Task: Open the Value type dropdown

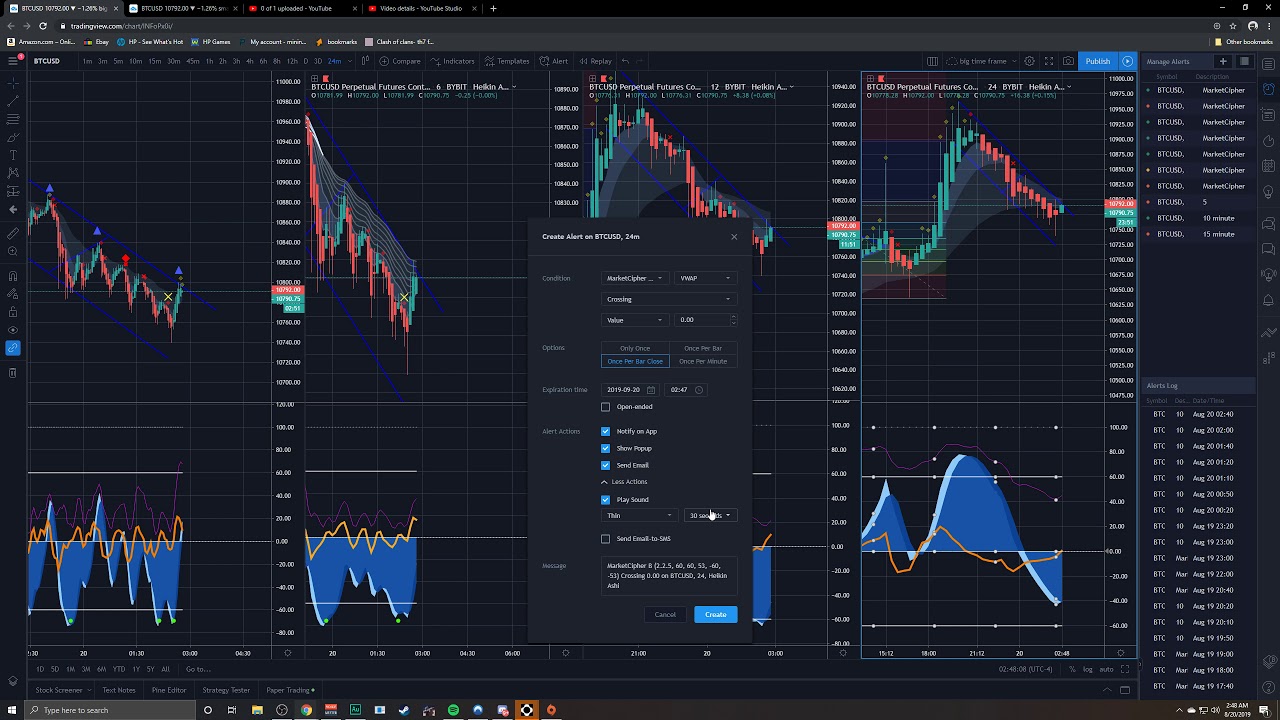Action: (634, 320)
